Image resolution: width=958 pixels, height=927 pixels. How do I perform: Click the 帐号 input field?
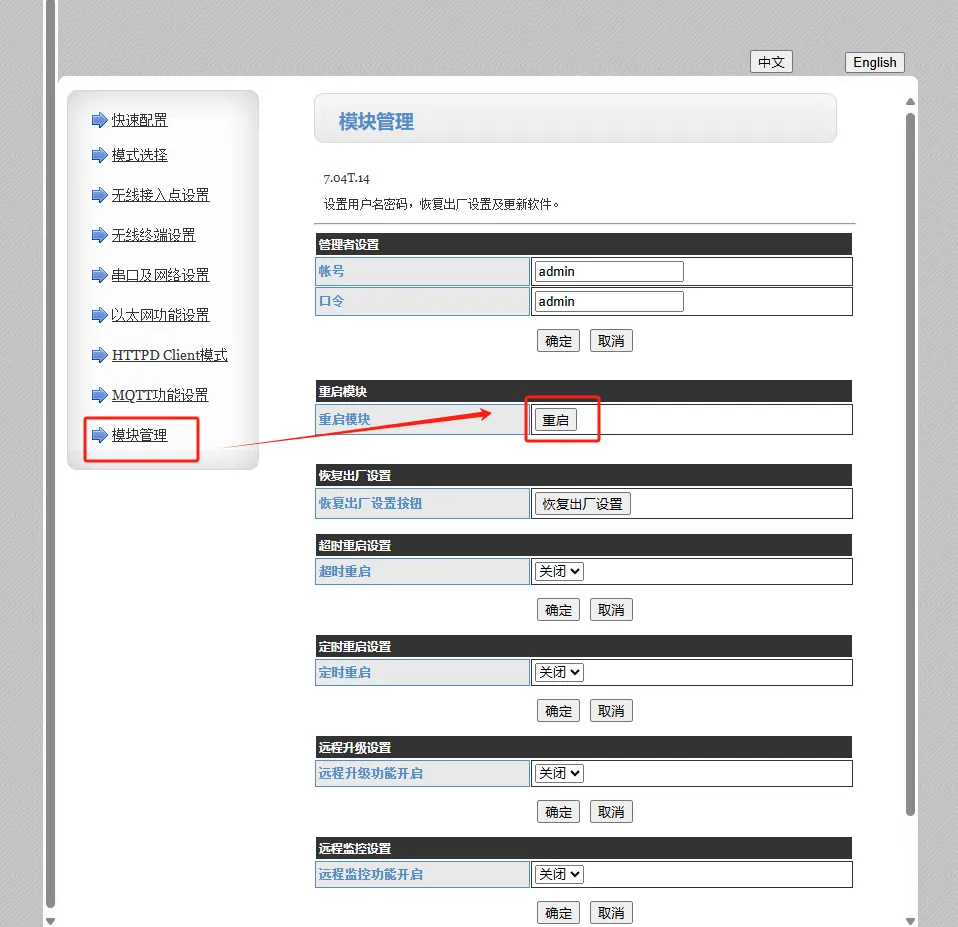pos(609,271)
